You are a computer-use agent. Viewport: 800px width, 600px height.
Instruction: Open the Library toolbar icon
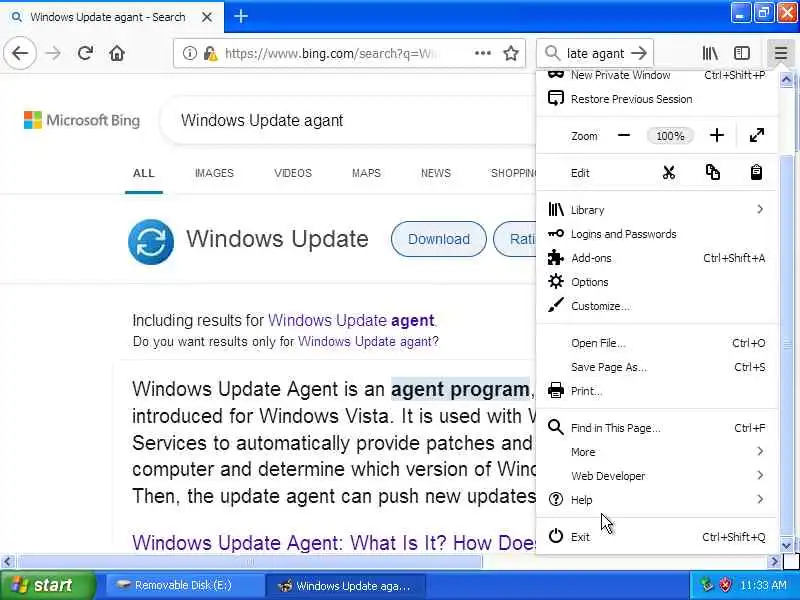coord(710,53)
